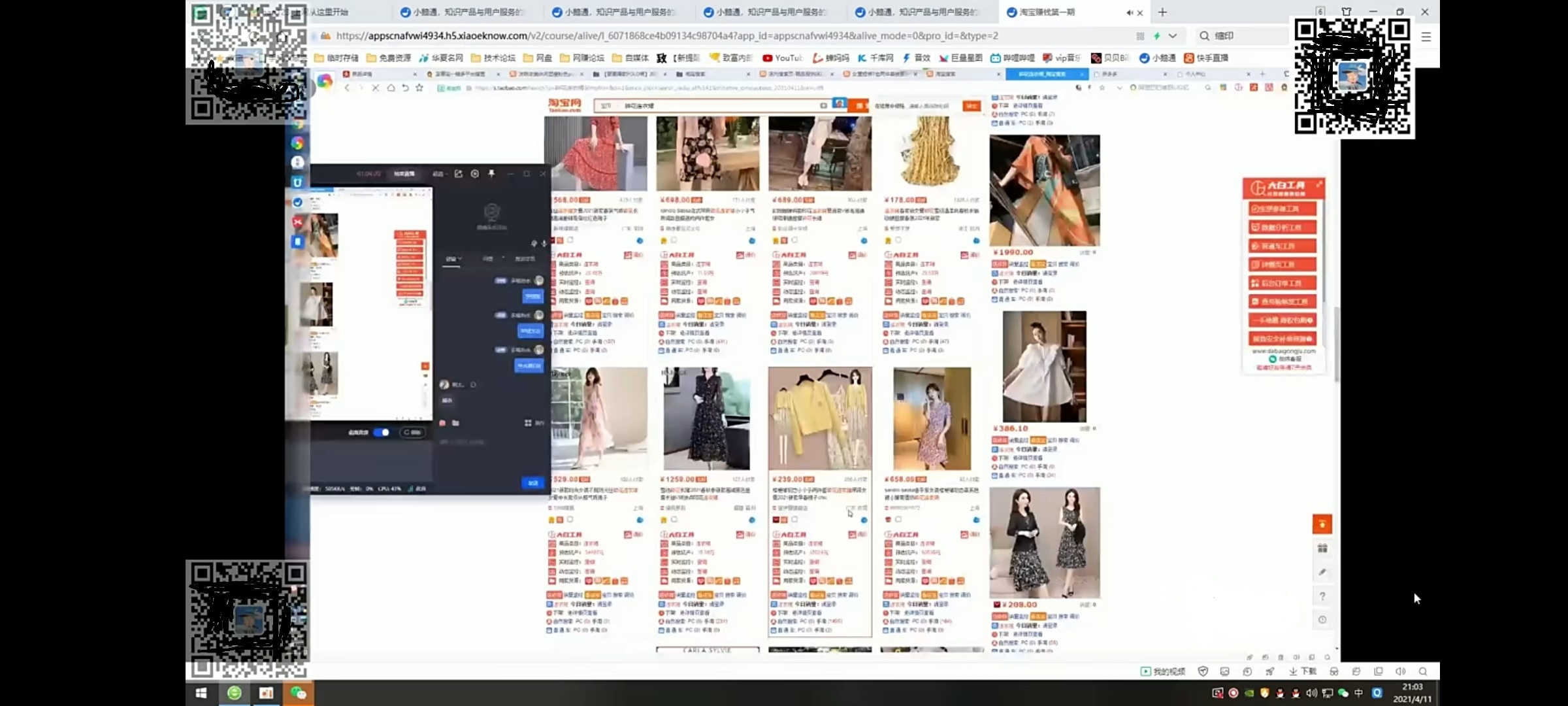The height and width of the screenshot is (706, 1568).
Task: Tick the checkbox under the ¥698.00 product
Action: tap(674, 241)
